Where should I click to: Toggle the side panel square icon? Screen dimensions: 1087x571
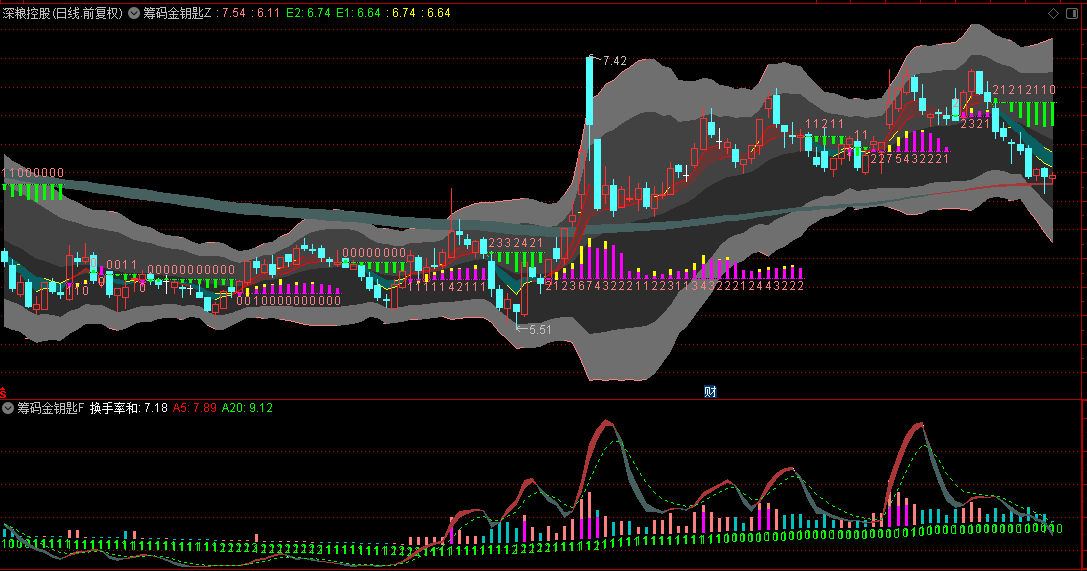pos(1070,13)
